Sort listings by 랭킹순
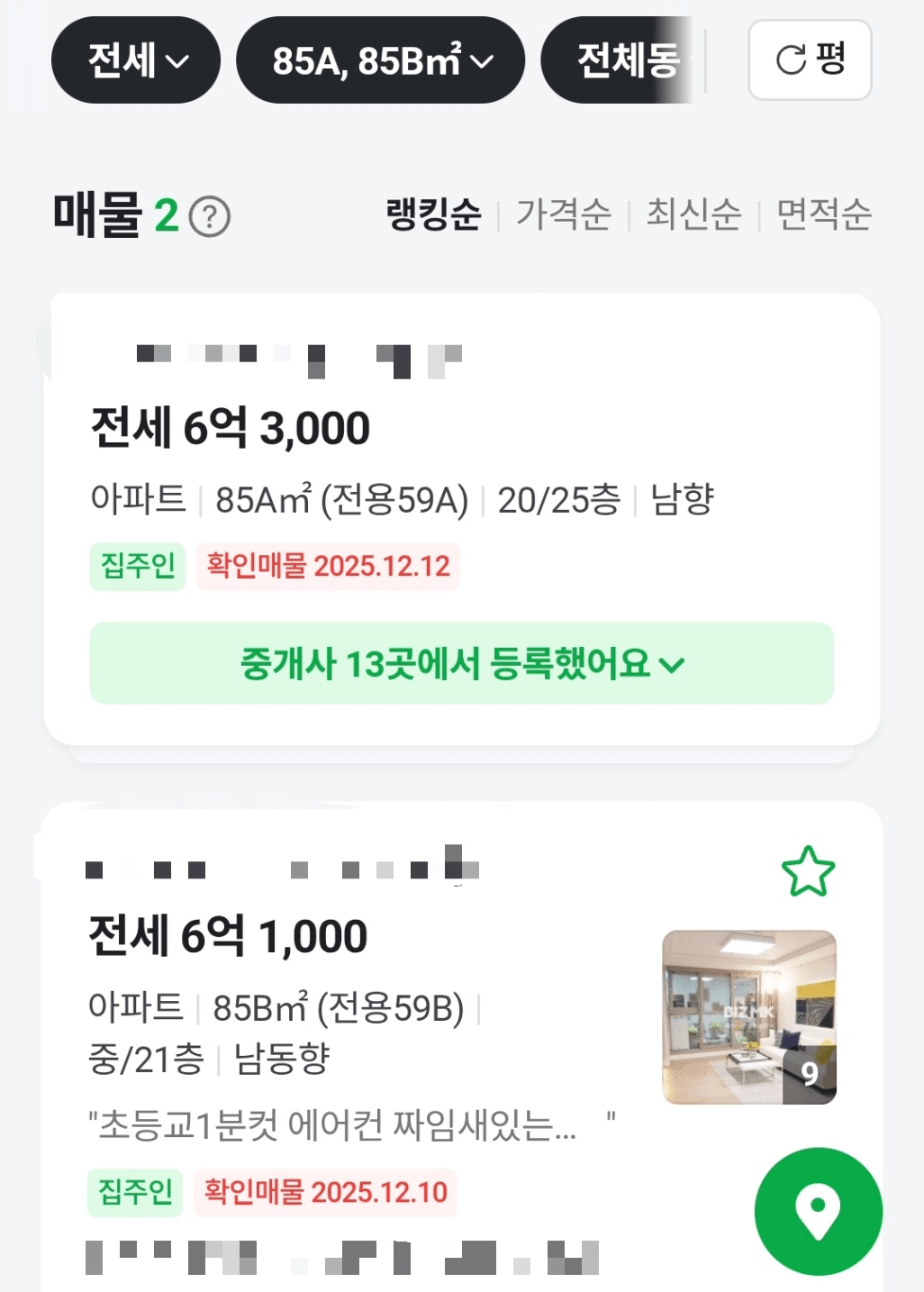Image resolution: width=924 pixels, height=1292 pixels. (x=433, y=214)
